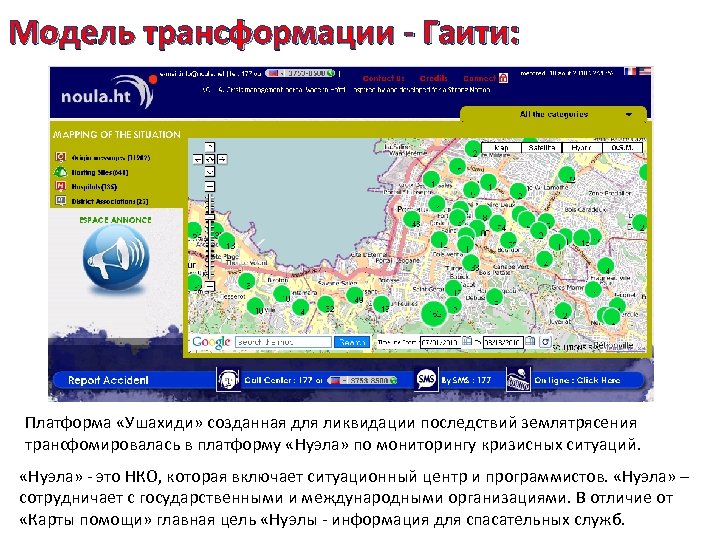
Task: Click the Google logo on the map
Action: 211,342
